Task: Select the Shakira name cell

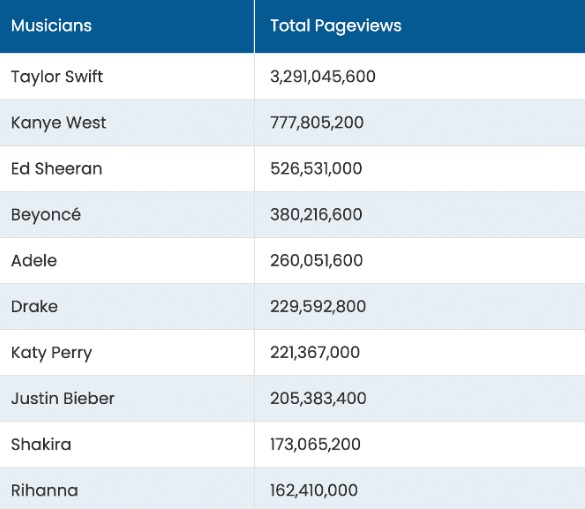Action: coord(127,444)
